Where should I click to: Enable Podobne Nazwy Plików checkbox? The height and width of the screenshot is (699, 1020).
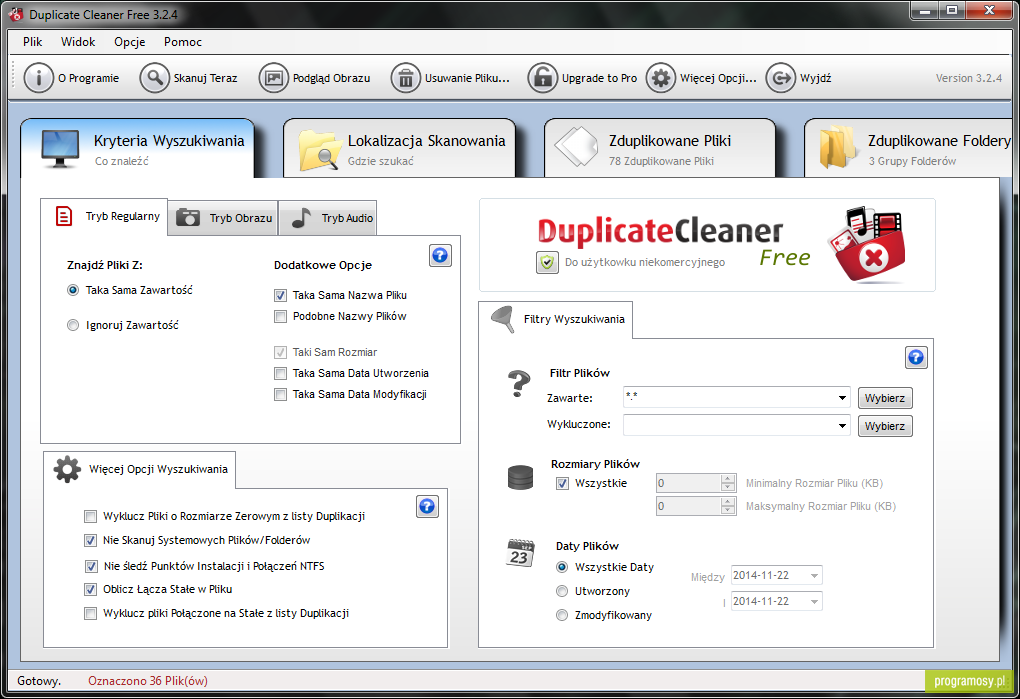click(280, 317)
